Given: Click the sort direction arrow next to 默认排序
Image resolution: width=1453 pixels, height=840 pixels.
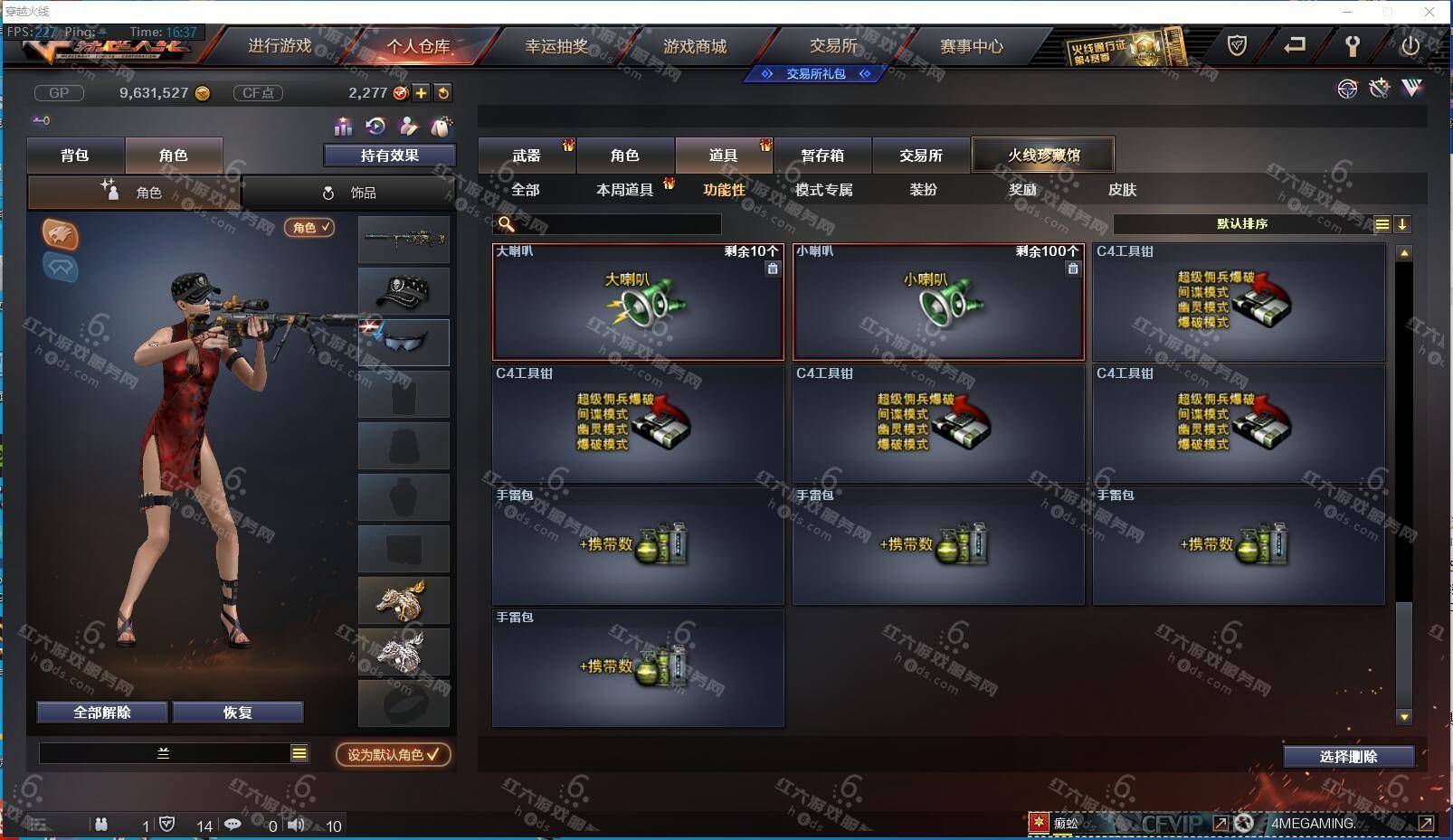Looking at the screenshot, I should point(1402,224).
